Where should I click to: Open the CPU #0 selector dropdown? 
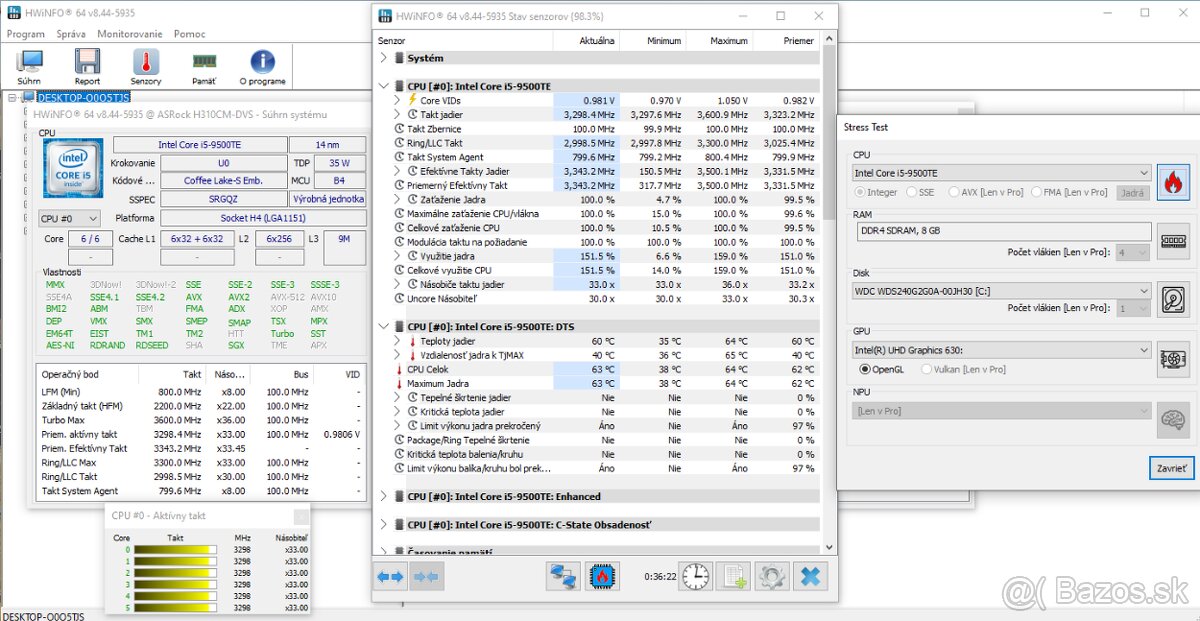point(69,218)
